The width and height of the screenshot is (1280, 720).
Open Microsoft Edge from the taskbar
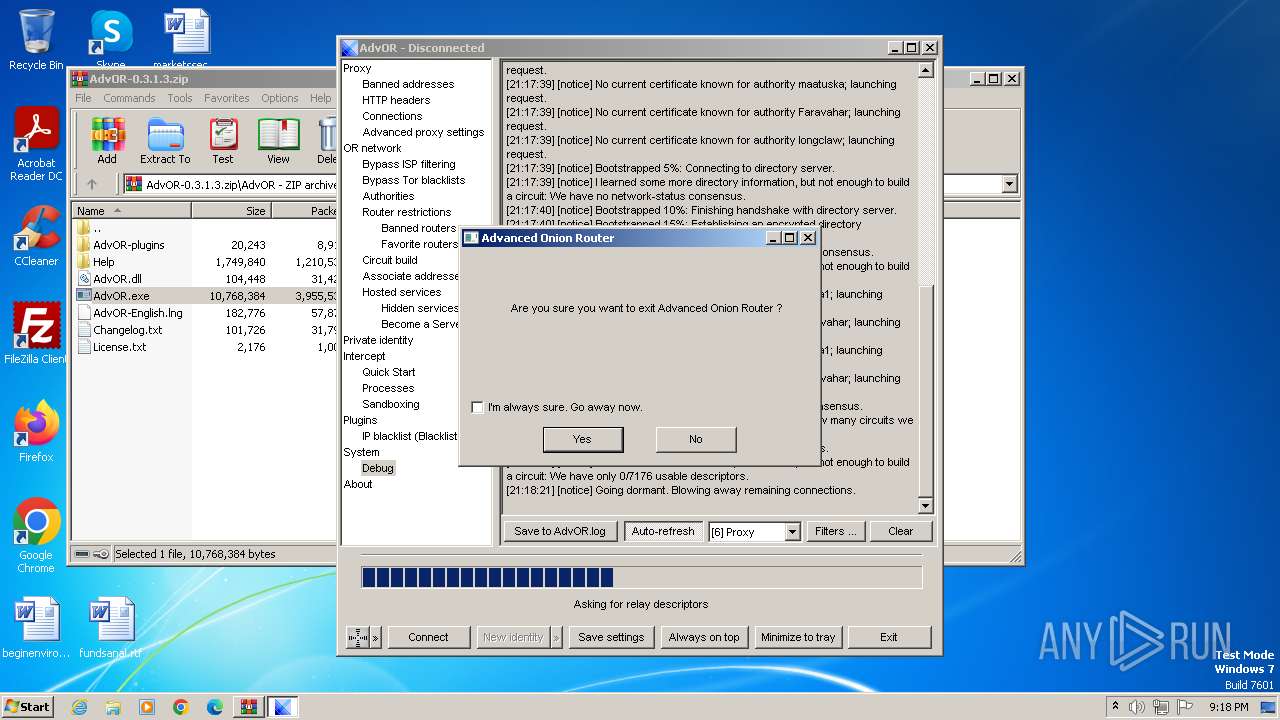215,706
